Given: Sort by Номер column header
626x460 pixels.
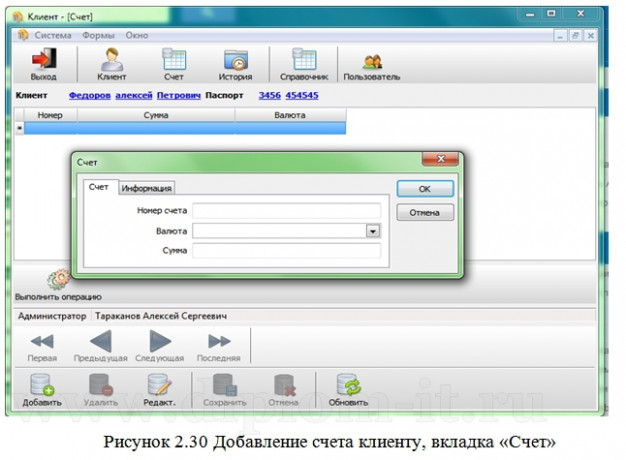Looking at the screenshot, I should pos(50,115).
